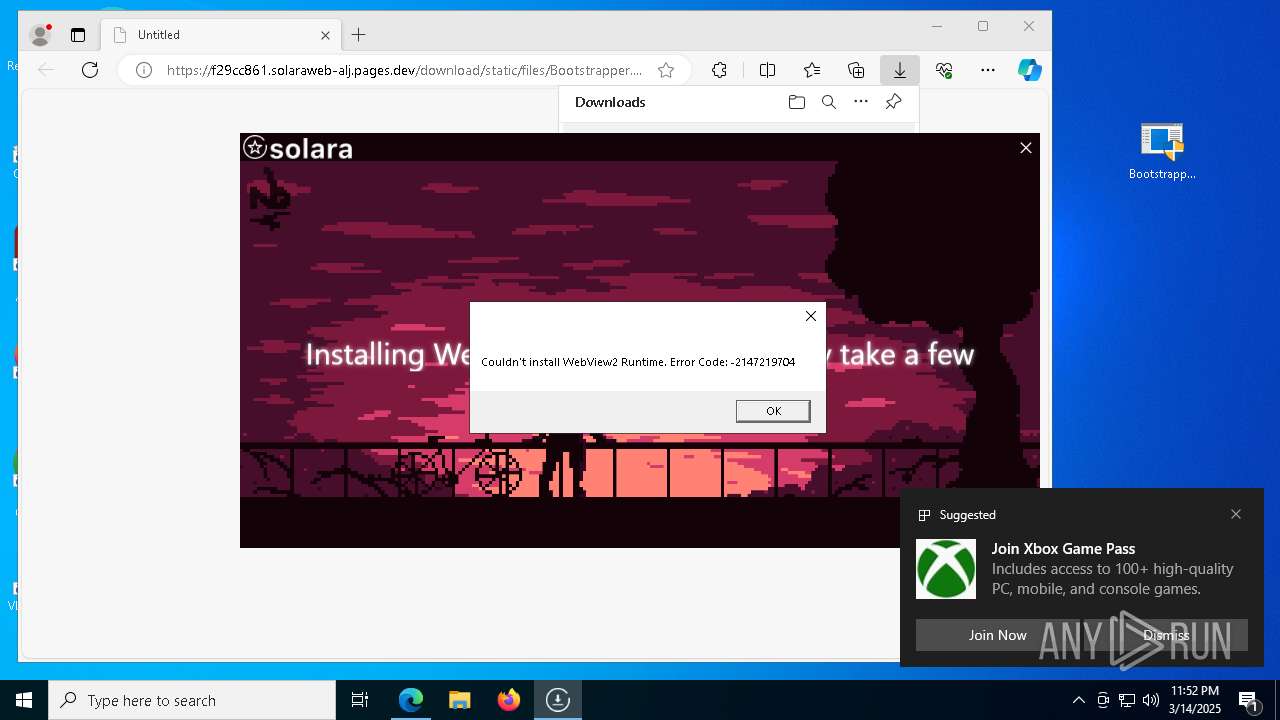Viewport: 1280px width, 720px height.
Task: Open volume control tray icon
Action: click(x=1151, y=700)
